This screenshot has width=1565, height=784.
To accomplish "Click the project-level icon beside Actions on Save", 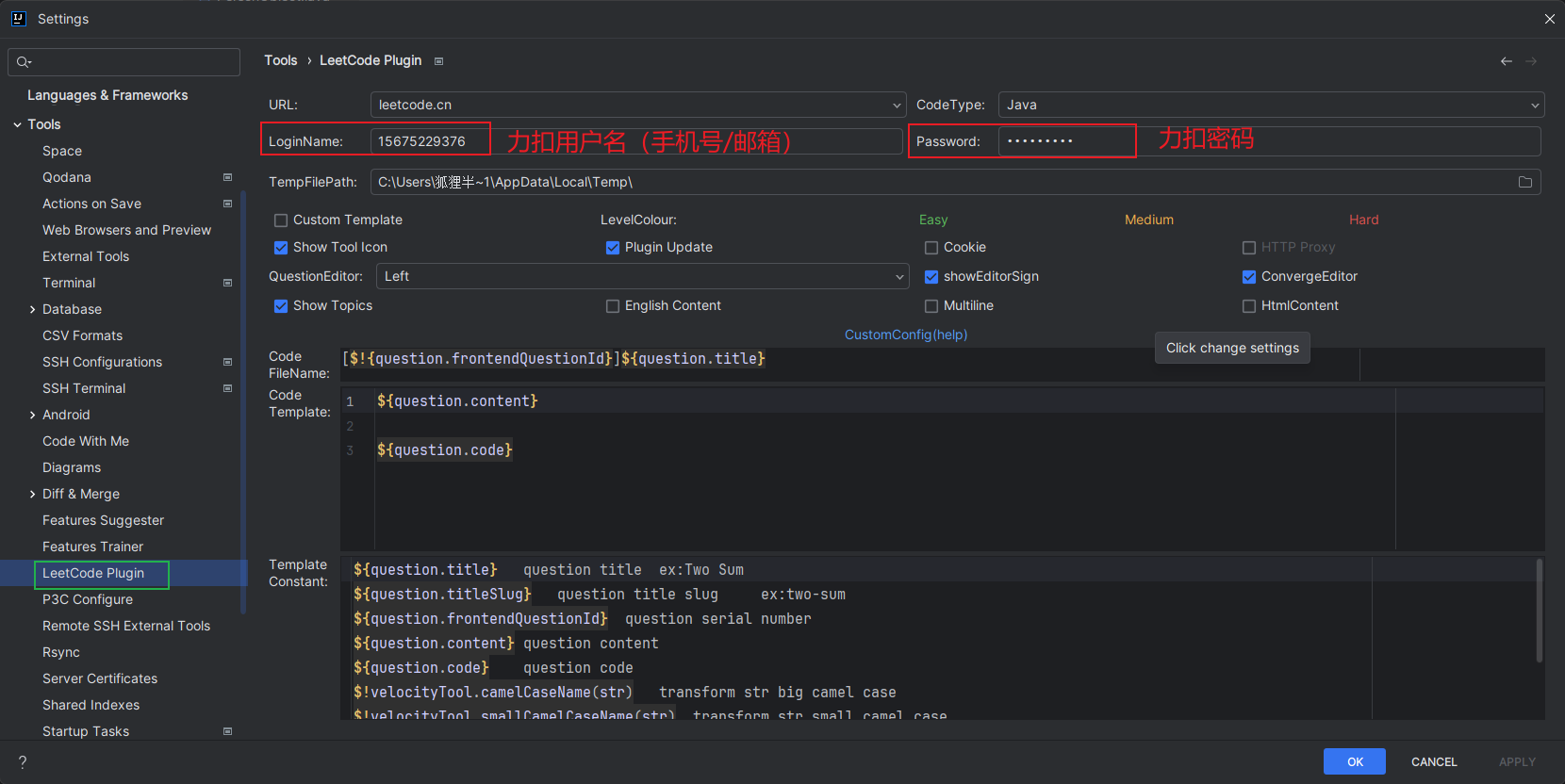I will pyautogui.click(x=227, y=204).
